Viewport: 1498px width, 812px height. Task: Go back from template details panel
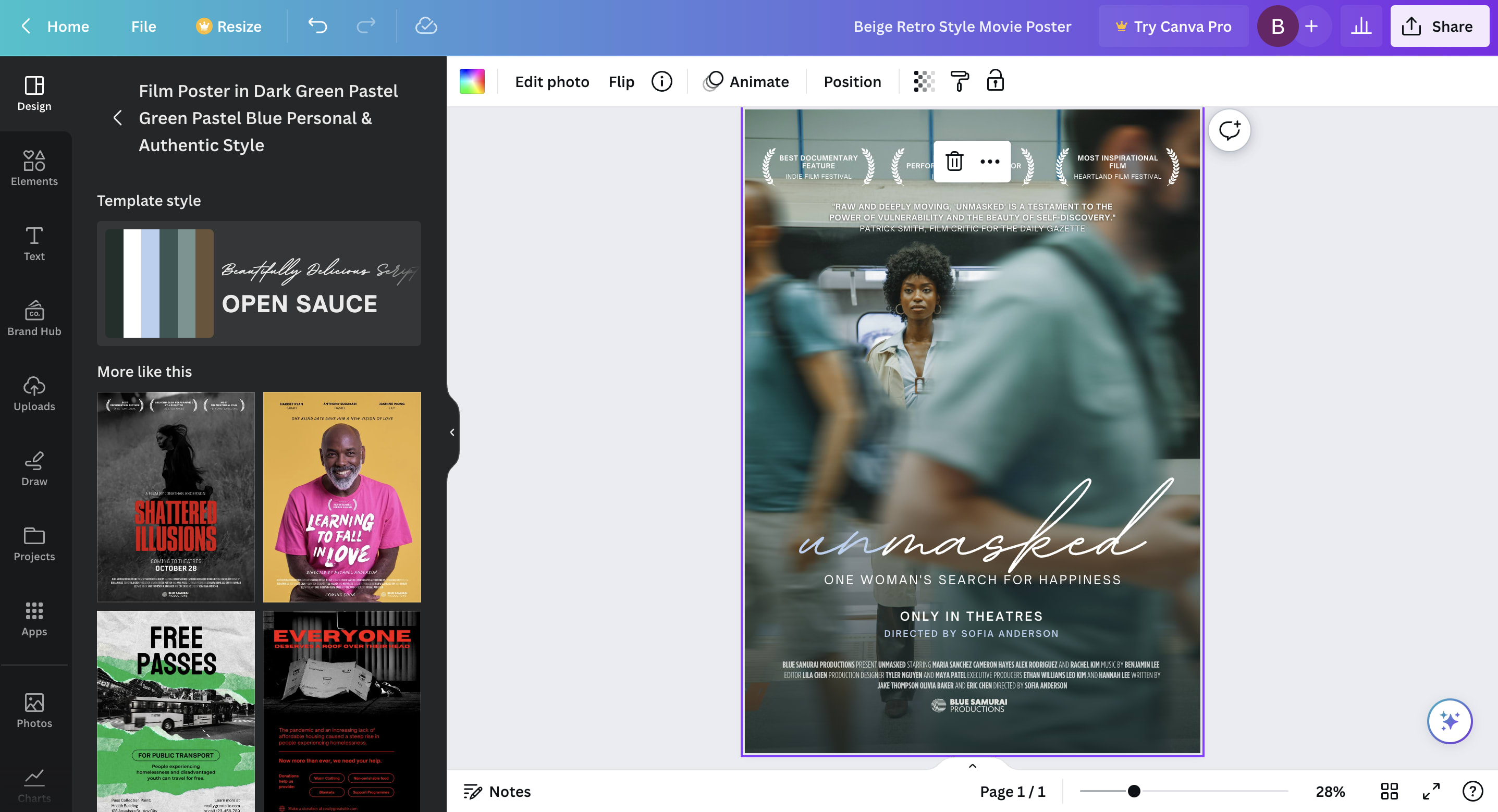point(117,118)
